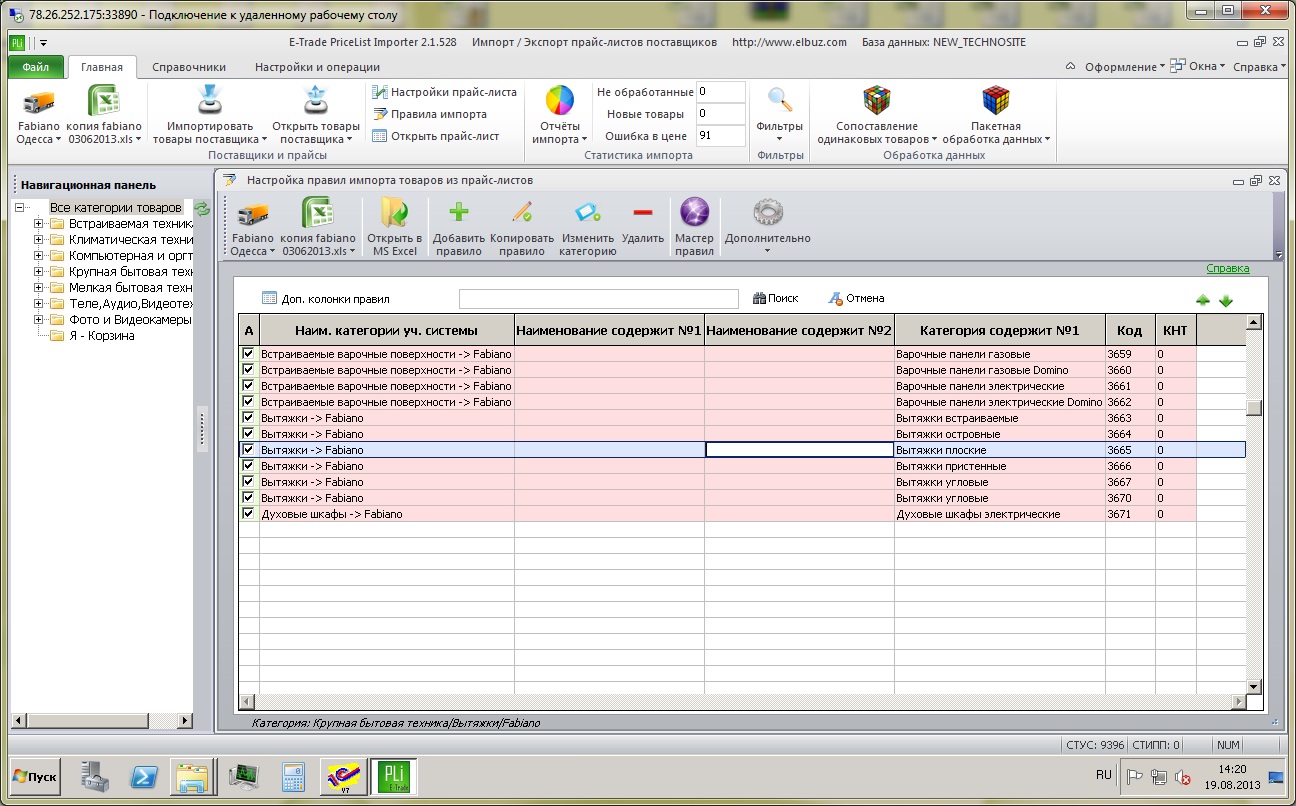Click Копировать правило
The width and height of the screenshot is (1296, 806).
(x=522, y=228)
